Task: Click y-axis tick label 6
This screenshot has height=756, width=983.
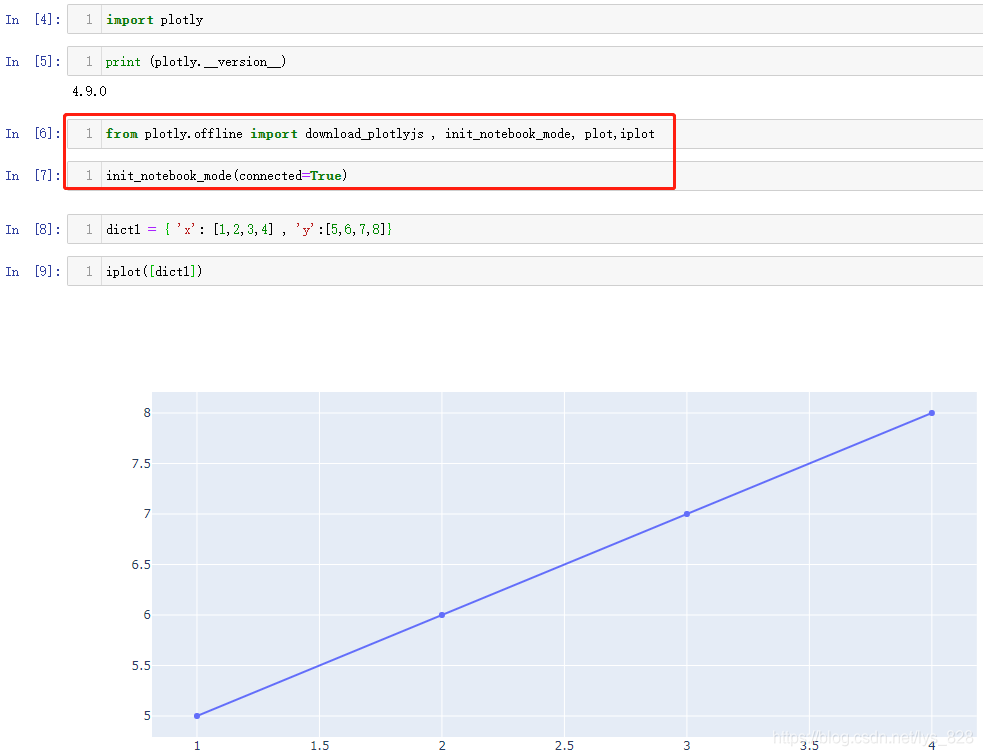Action: 147,615
